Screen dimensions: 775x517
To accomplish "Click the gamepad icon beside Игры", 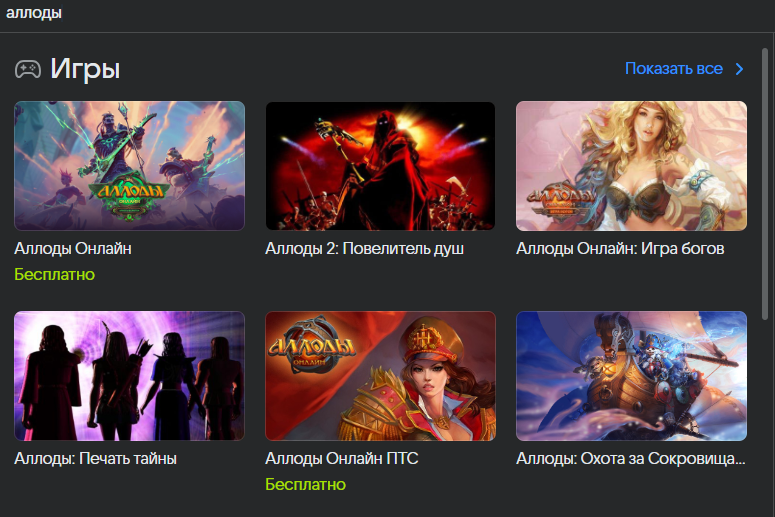I will tap(28, 69).
